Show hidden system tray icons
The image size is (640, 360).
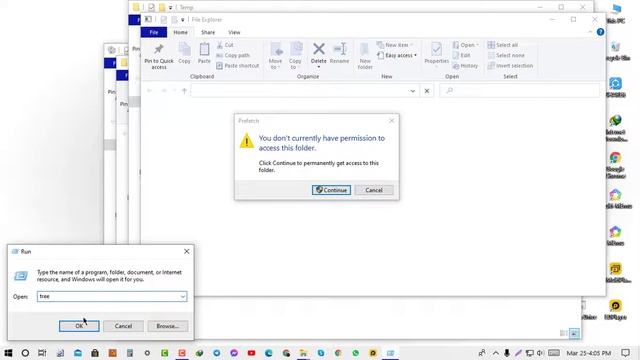click(496, 353)
